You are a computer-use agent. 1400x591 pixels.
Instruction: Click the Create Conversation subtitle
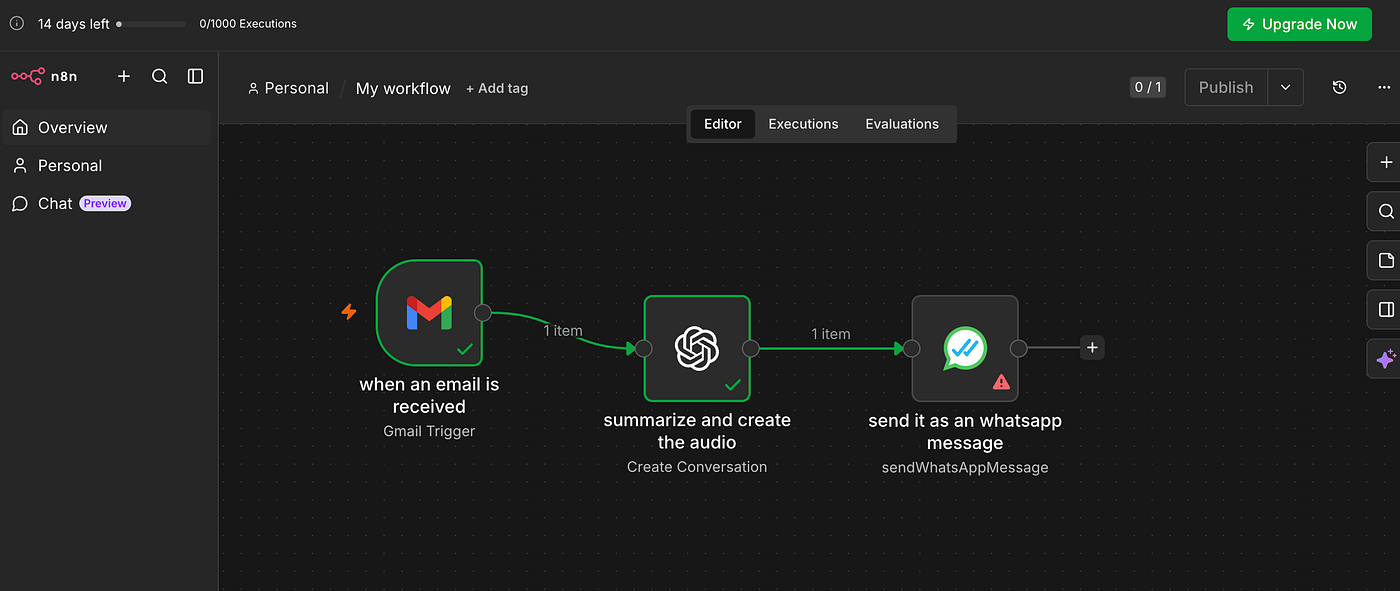pyautogui.click(x=697, y=467)
